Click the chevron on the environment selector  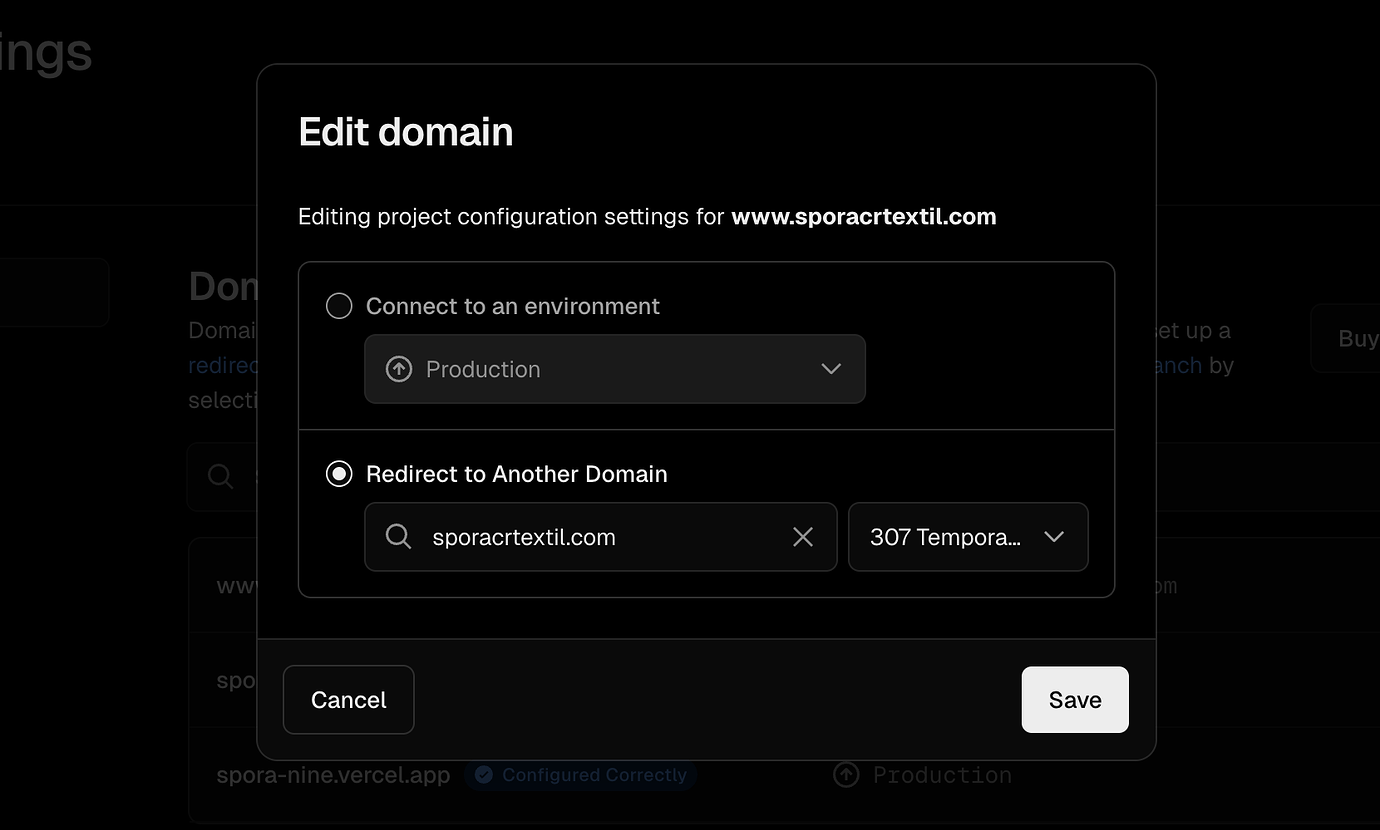point(831,368)
